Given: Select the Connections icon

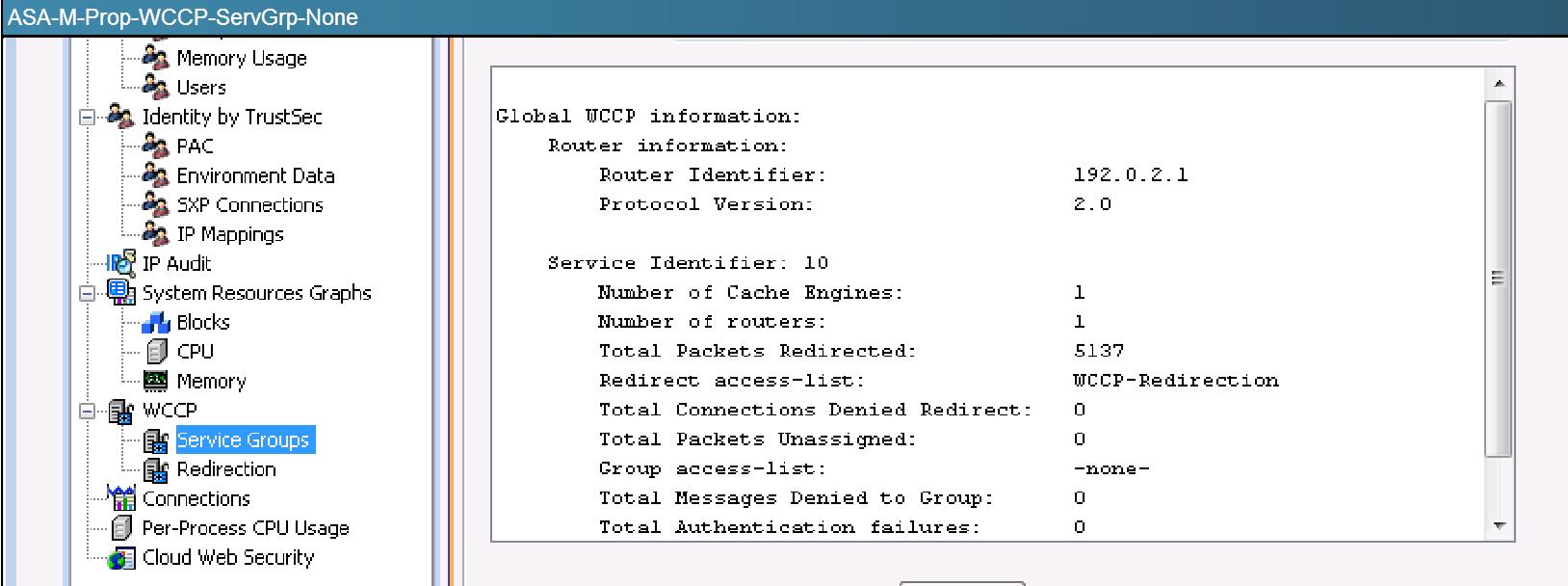Looking at the screenshot, I should (121, 498).
